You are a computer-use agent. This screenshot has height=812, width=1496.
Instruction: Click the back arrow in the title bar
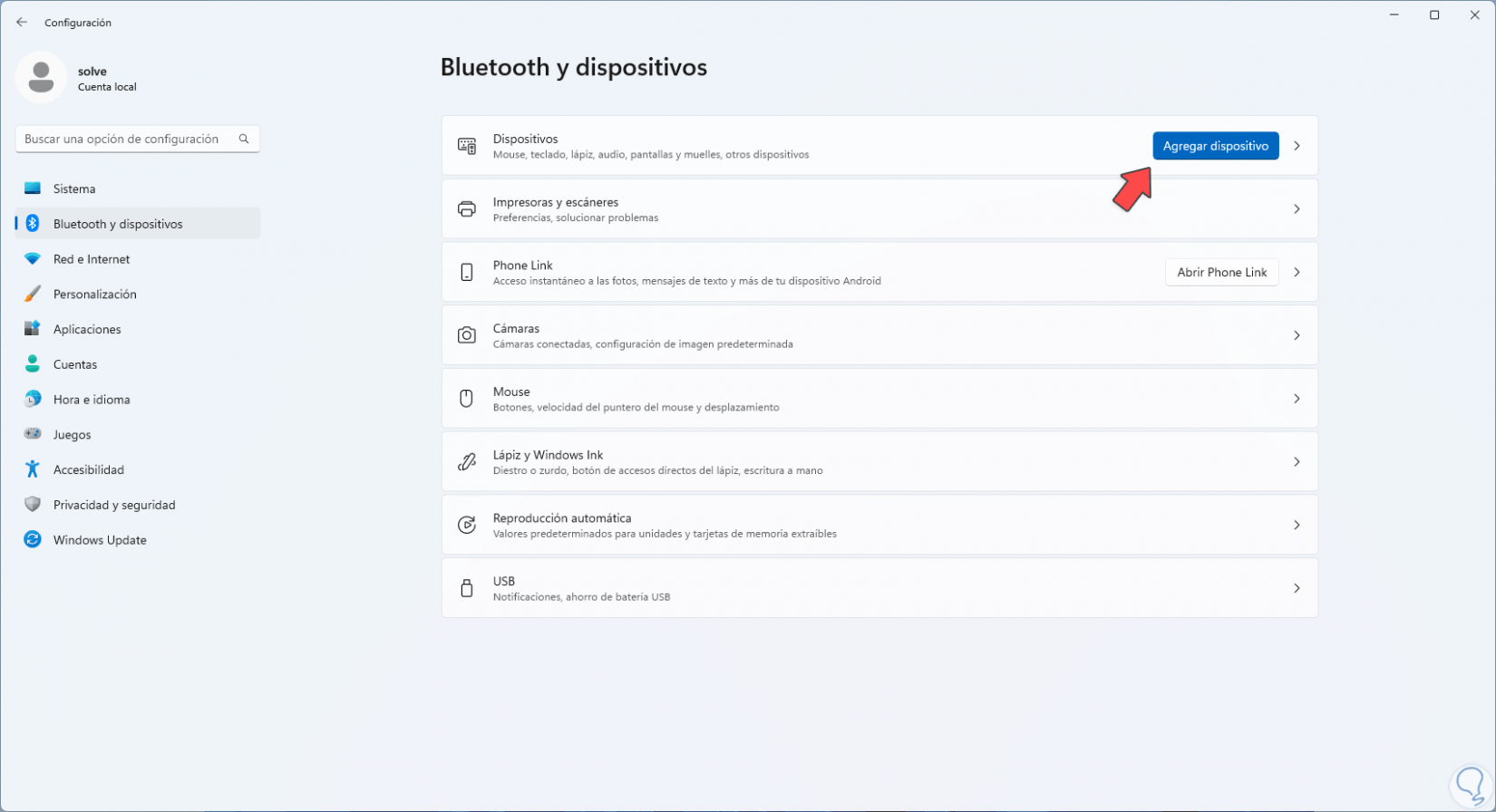(22, 23)
